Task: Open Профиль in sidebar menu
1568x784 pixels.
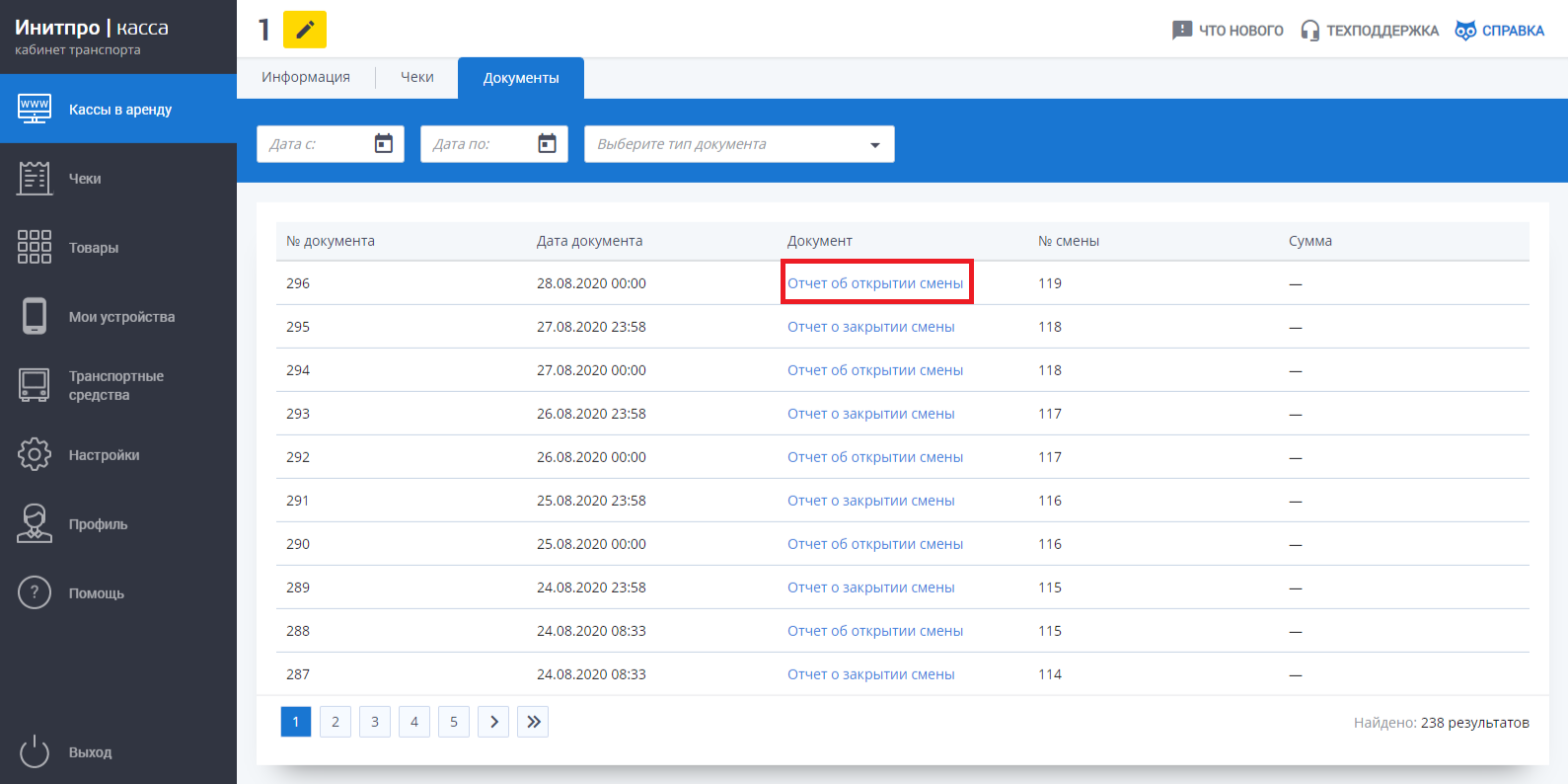Action: [x=118, y=523]
